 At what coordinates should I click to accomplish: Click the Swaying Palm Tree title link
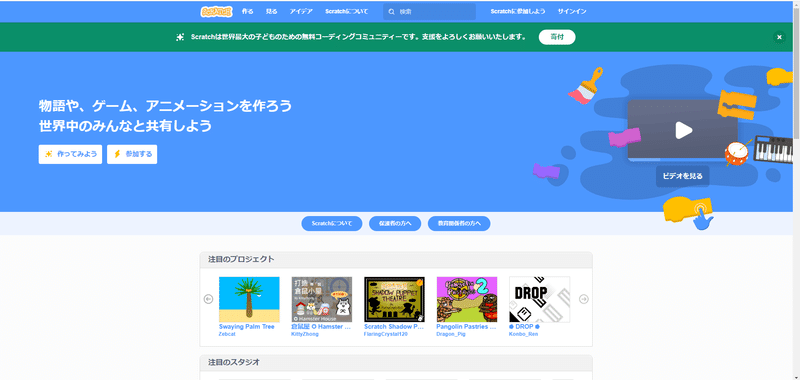click(247, 326)
